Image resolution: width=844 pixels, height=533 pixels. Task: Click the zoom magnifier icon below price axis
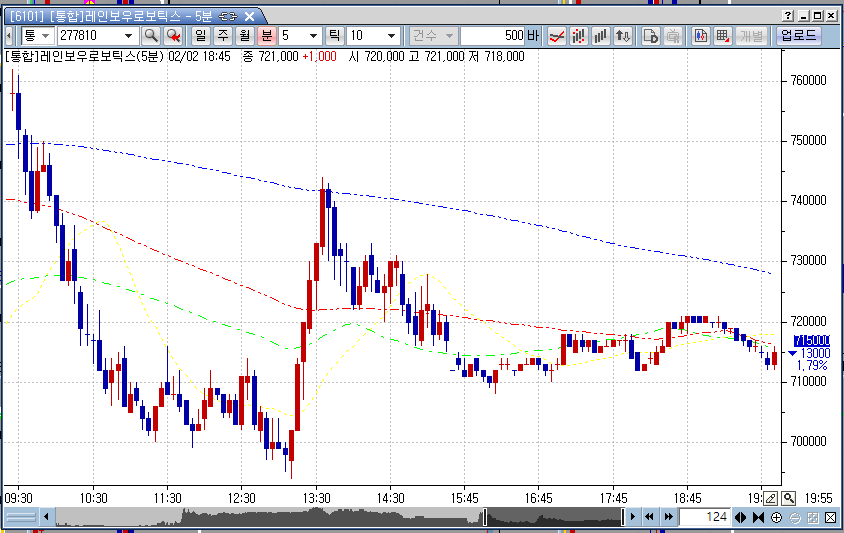[x=789, y=498]
